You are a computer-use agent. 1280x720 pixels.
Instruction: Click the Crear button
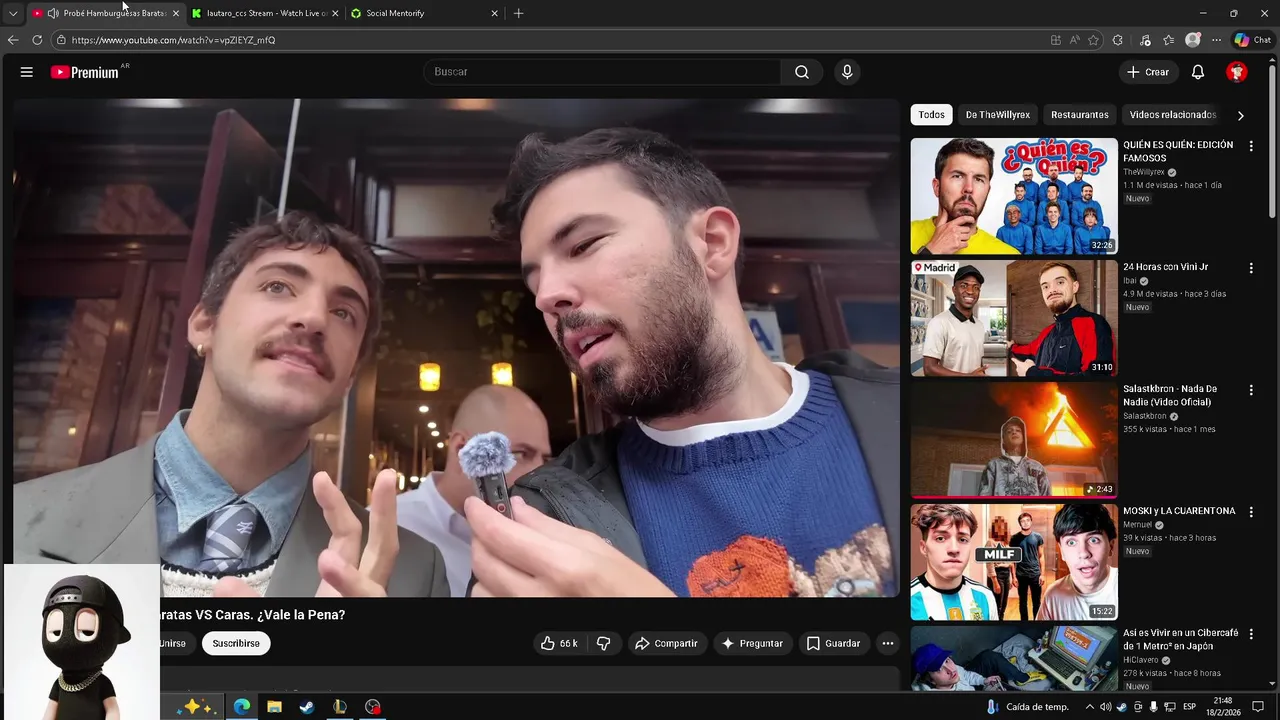(x=1147, y=72)
